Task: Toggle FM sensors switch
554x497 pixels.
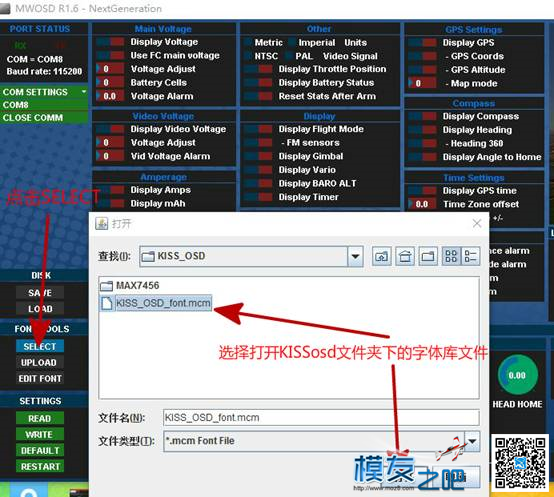Action: [258, 143]
